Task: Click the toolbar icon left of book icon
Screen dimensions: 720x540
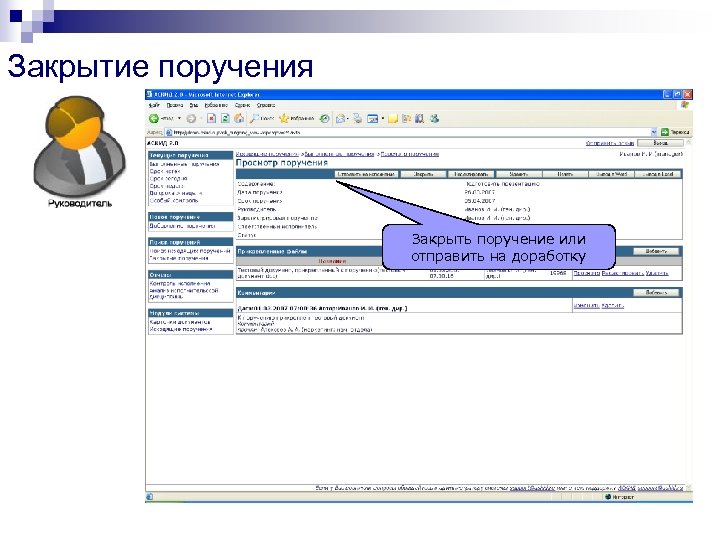Action: tap(406, 118)
